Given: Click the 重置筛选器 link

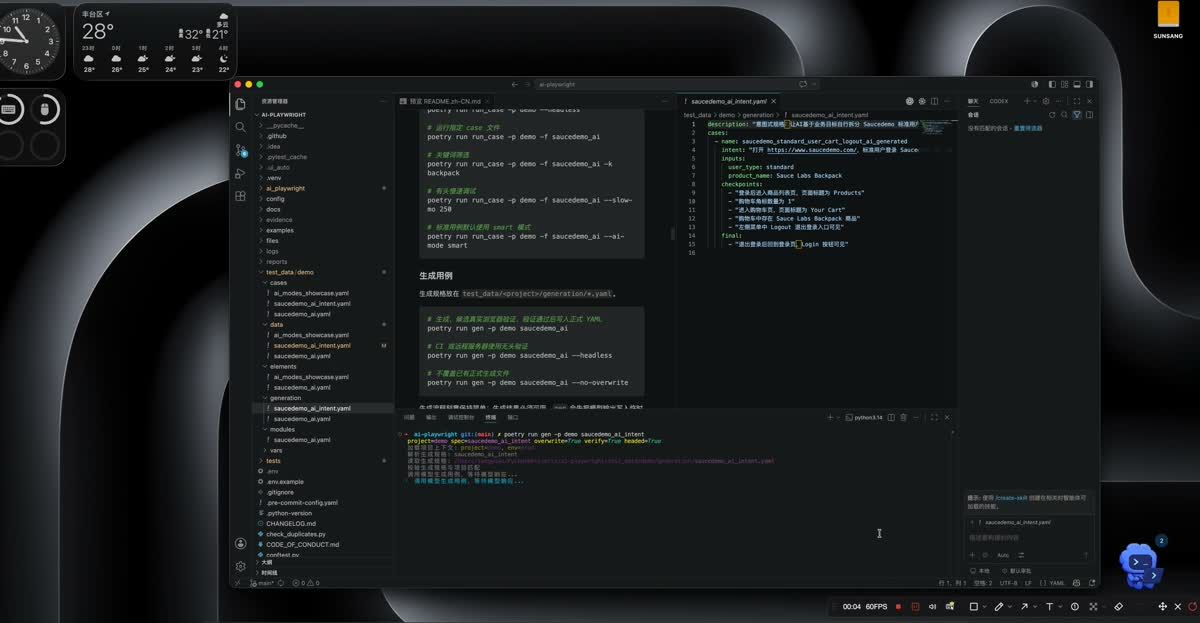Looking at the screenshot, I should coord(1028,128).
